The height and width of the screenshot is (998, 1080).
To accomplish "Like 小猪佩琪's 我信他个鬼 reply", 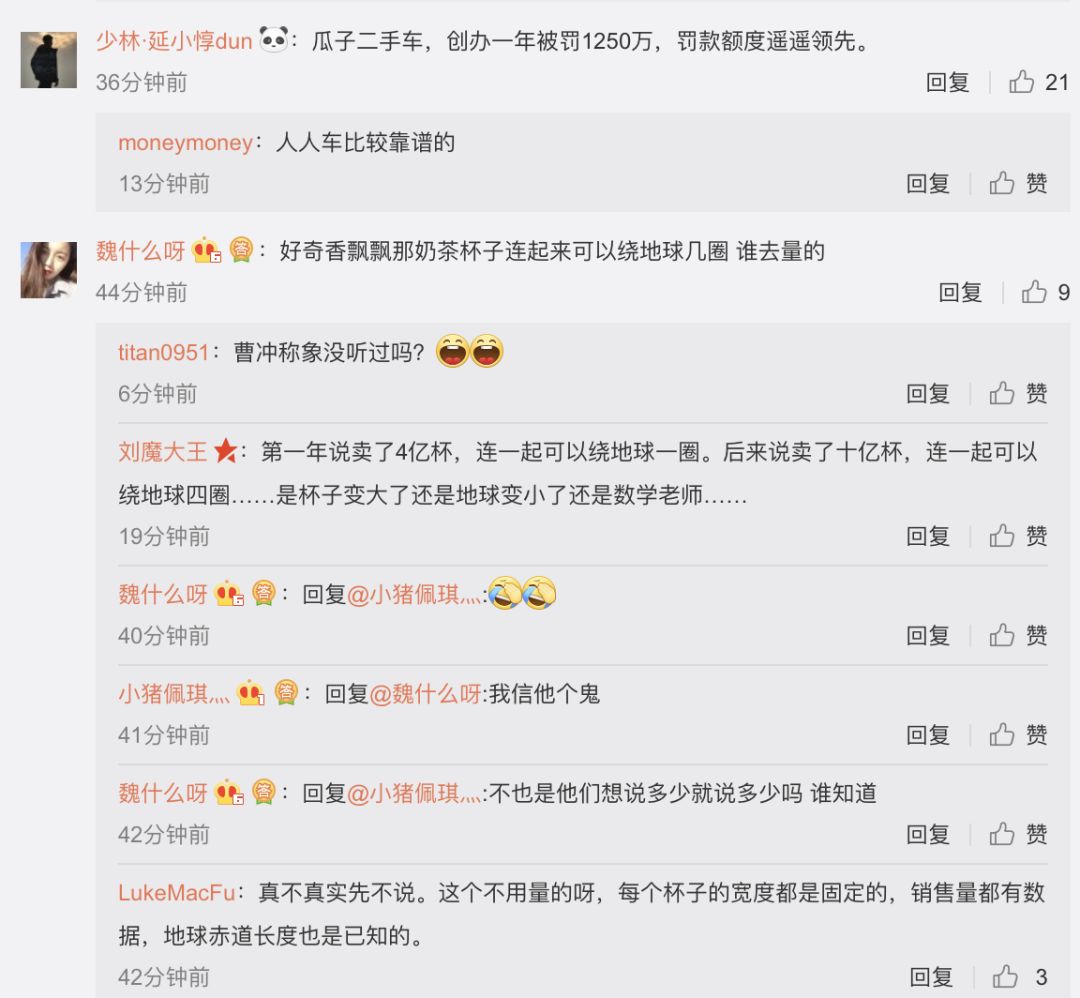I will point(1019,735).
